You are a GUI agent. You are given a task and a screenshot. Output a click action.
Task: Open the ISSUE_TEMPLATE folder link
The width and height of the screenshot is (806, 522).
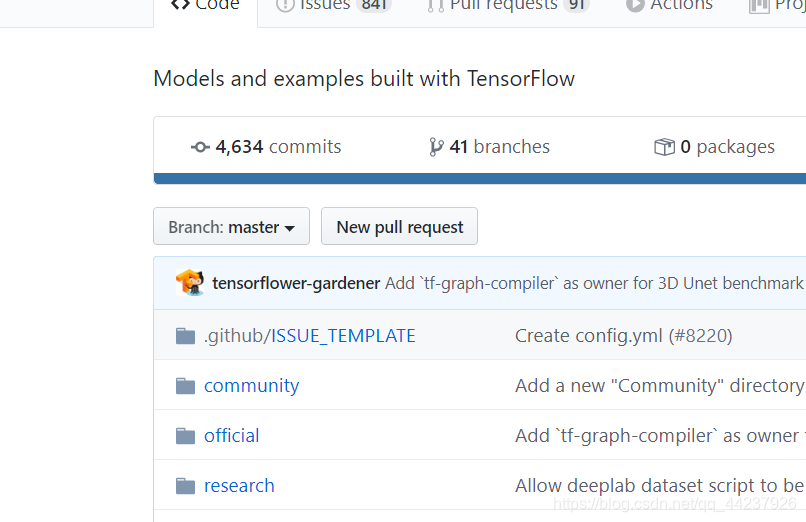tap(343, 336)
